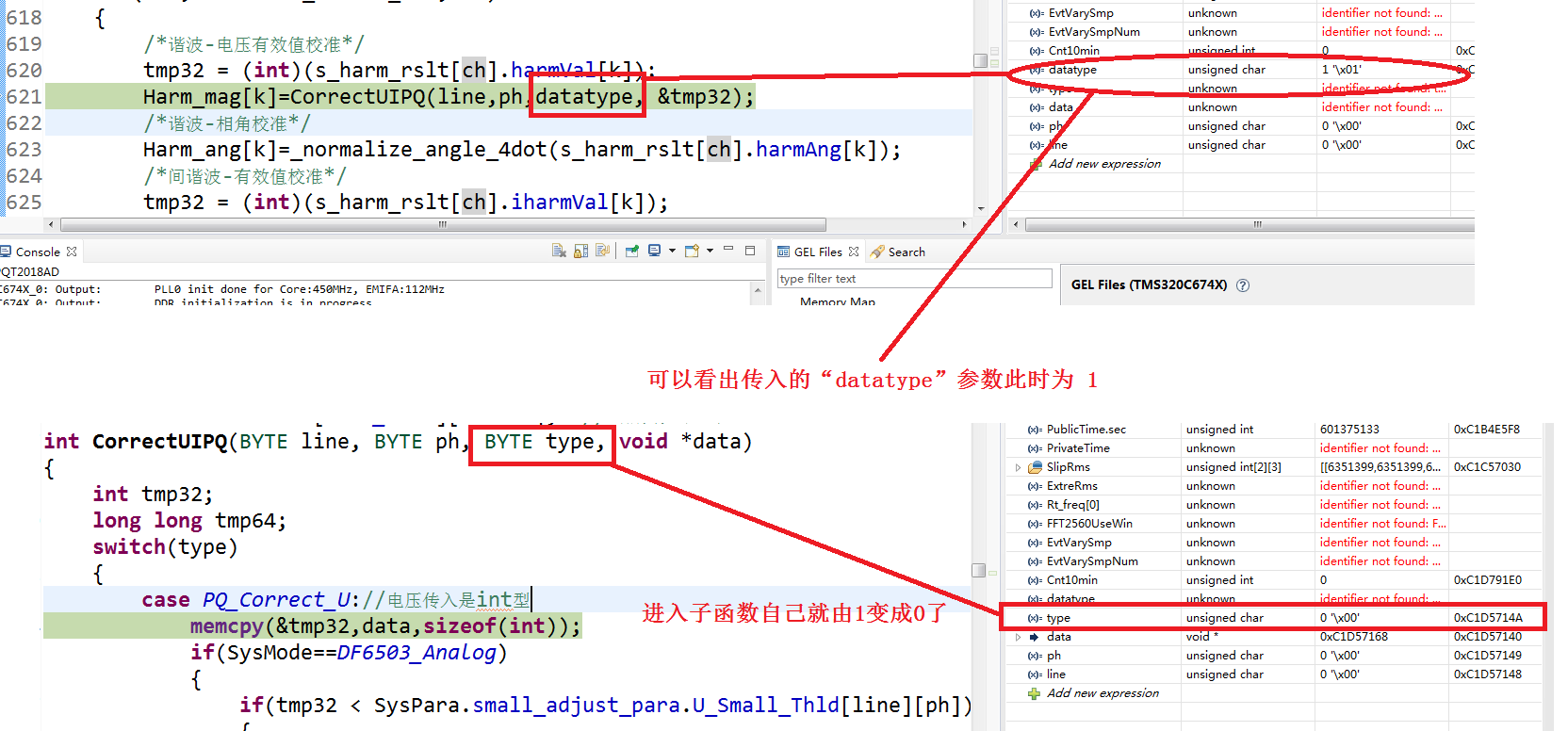Image resolution: width=1568 pixels, height=731 pixels.
Task: Toggle word wrap icon in the Console toolbar
Action: (x=602, y=251)
